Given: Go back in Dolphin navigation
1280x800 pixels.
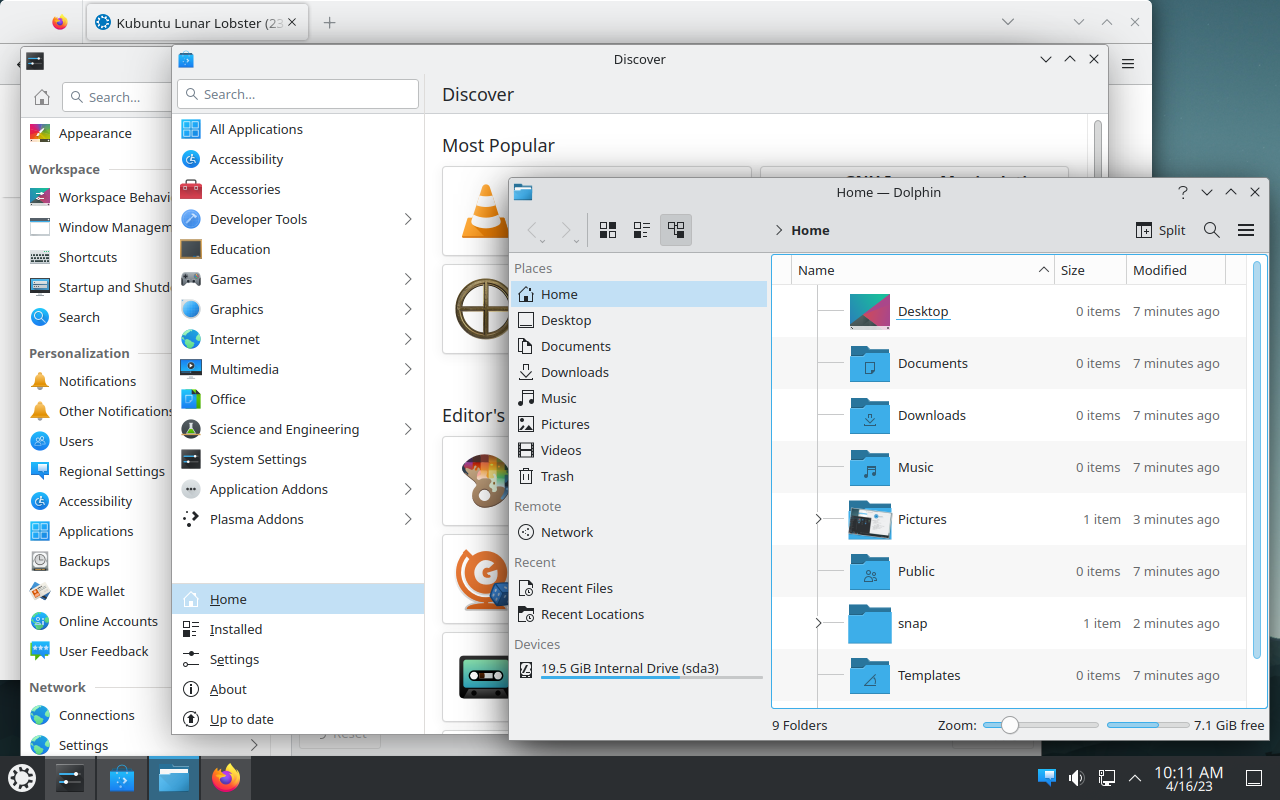Looking at the screenshot, I should pos(535,231).
